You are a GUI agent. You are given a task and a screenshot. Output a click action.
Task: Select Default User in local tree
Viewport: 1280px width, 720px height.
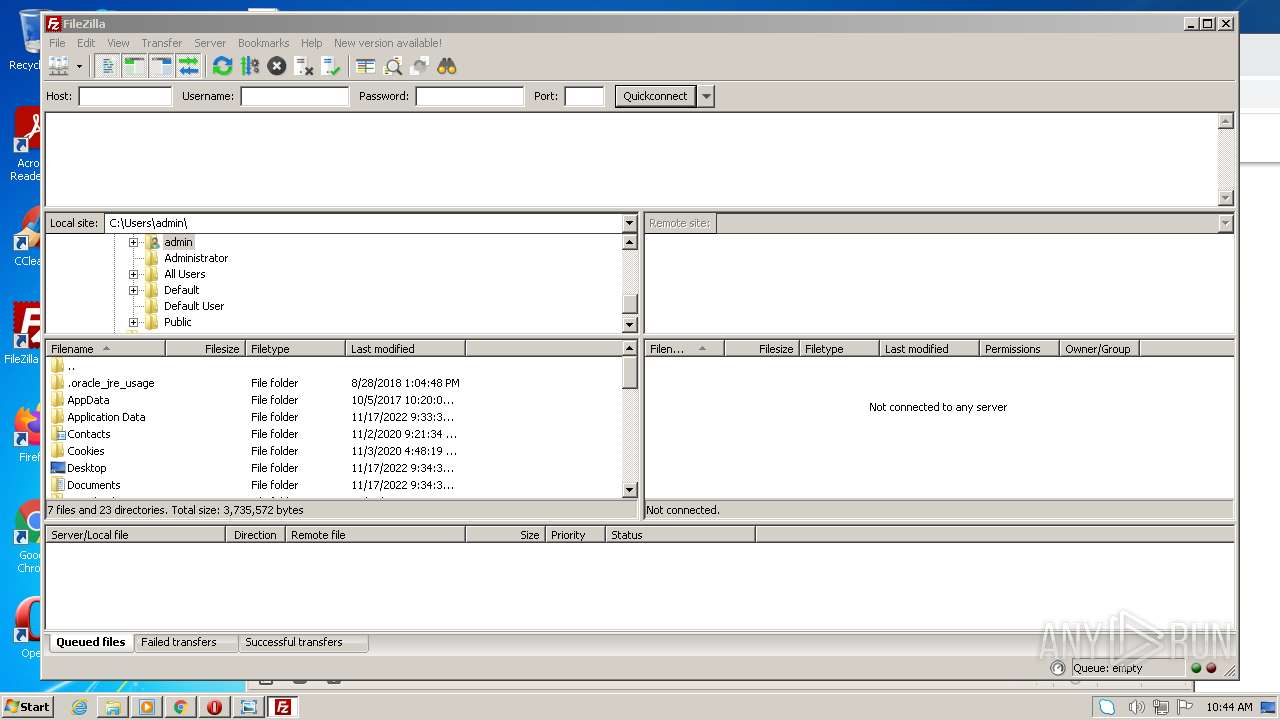[x=194, y=306]
